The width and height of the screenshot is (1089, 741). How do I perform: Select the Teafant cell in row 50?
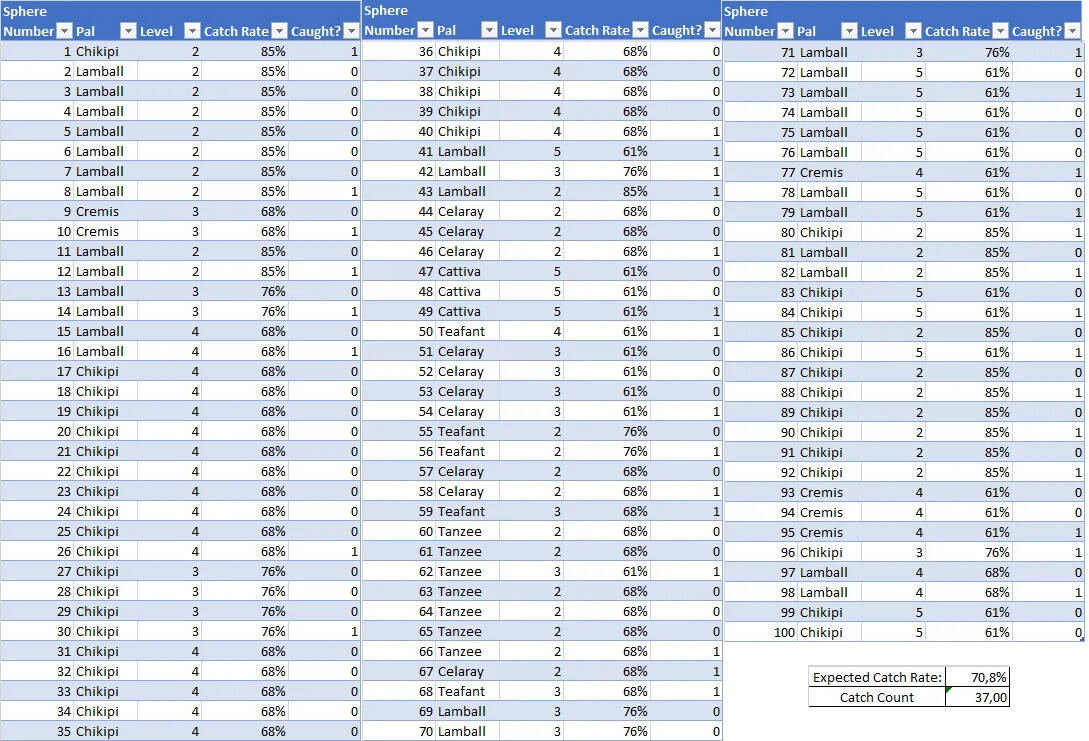tap(467, 331)
